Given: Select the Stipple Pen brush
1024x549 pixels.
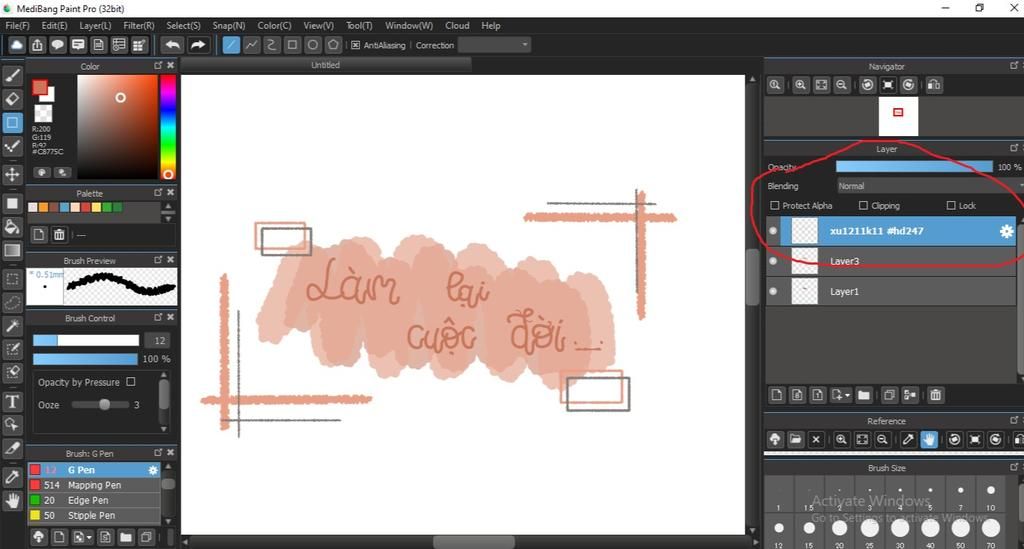Looking at the screenshot, I should 94,515.
